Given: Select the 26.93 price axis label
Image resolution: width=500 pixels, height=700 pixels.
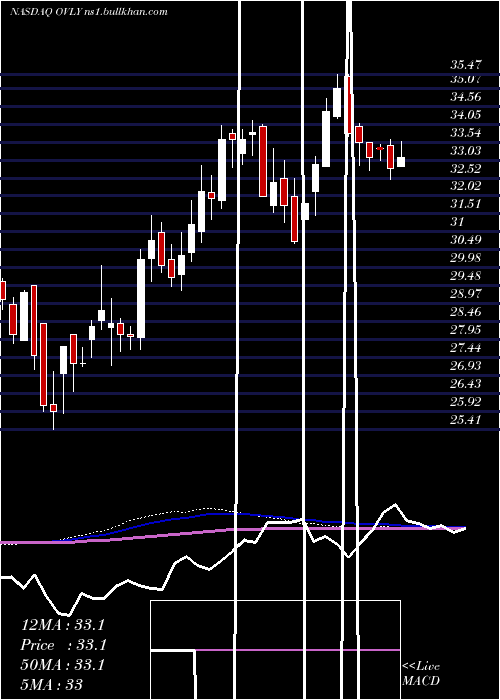Looking at the screenshot, I should [x=466, y=366].
